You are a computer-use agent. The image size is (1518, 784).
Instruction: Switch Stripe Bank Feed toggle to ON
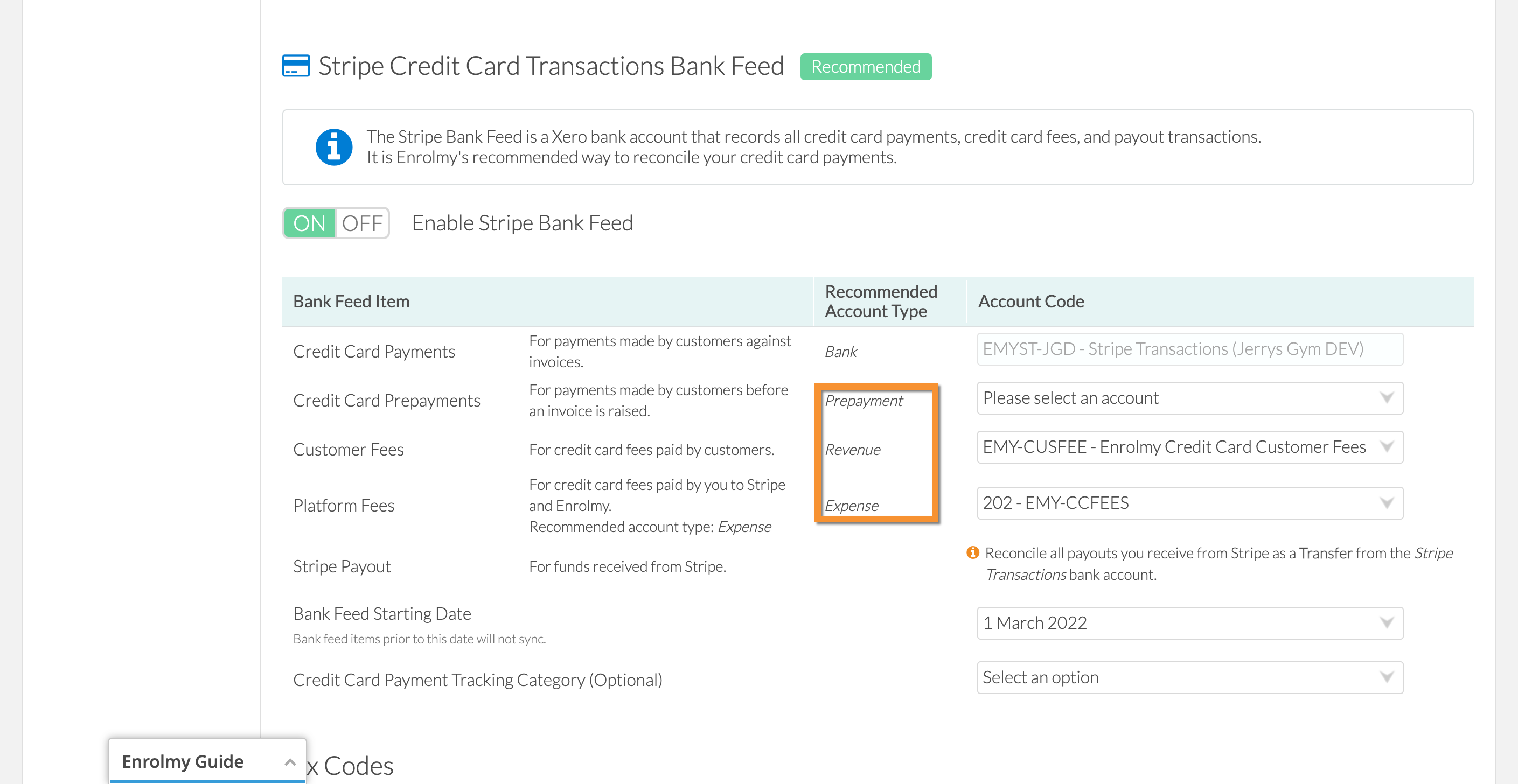309,223
